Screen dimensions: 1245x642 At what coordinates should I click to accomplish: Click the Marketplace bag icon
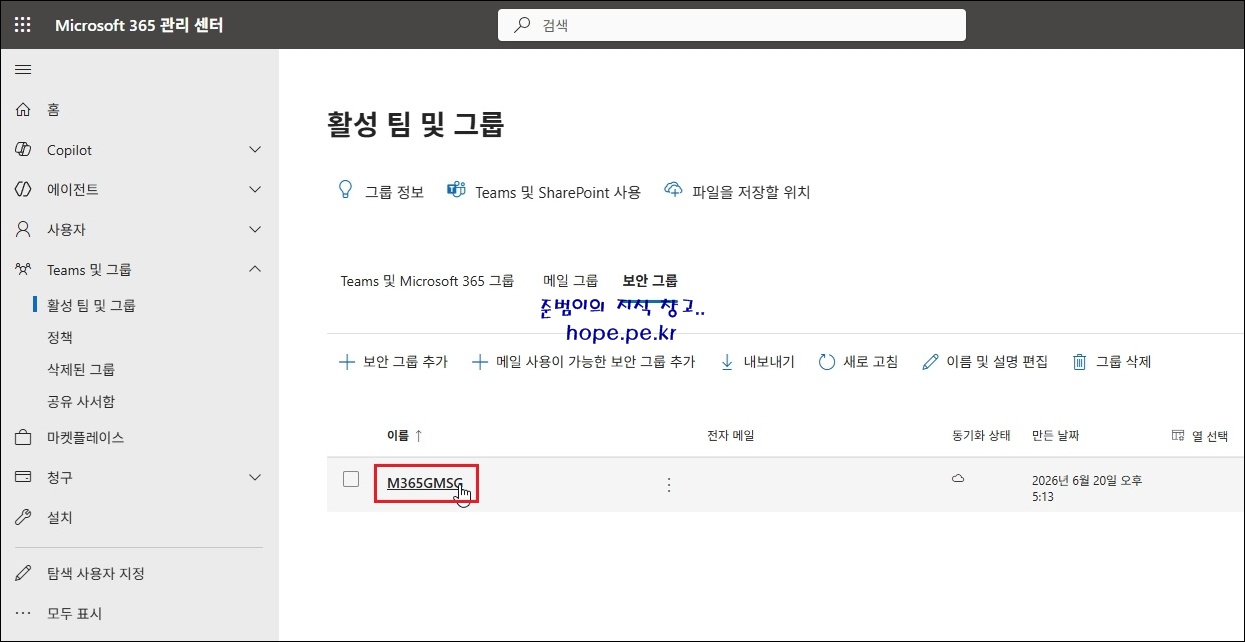click(23, 437)
